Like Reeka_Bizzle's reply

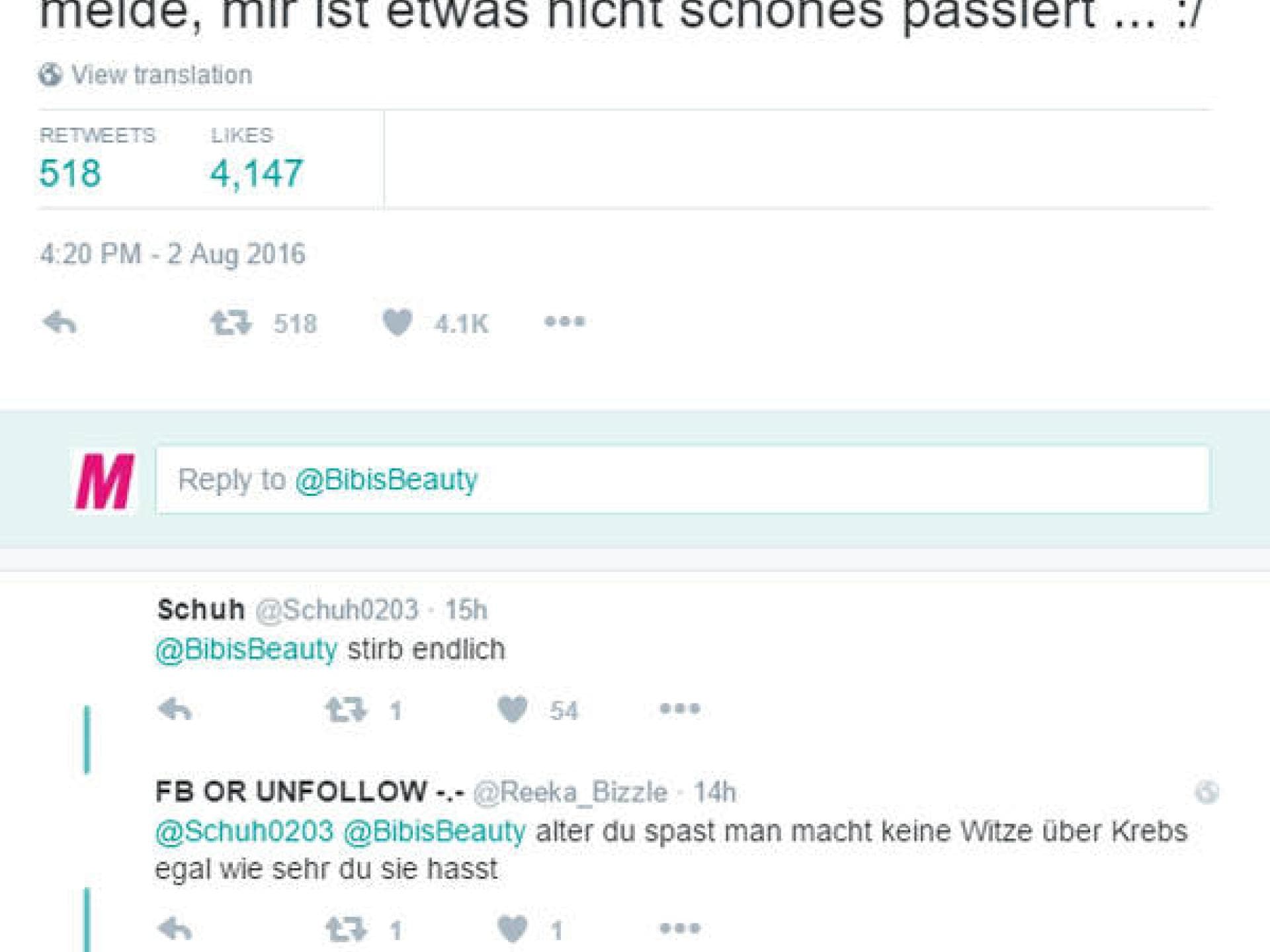513,930
